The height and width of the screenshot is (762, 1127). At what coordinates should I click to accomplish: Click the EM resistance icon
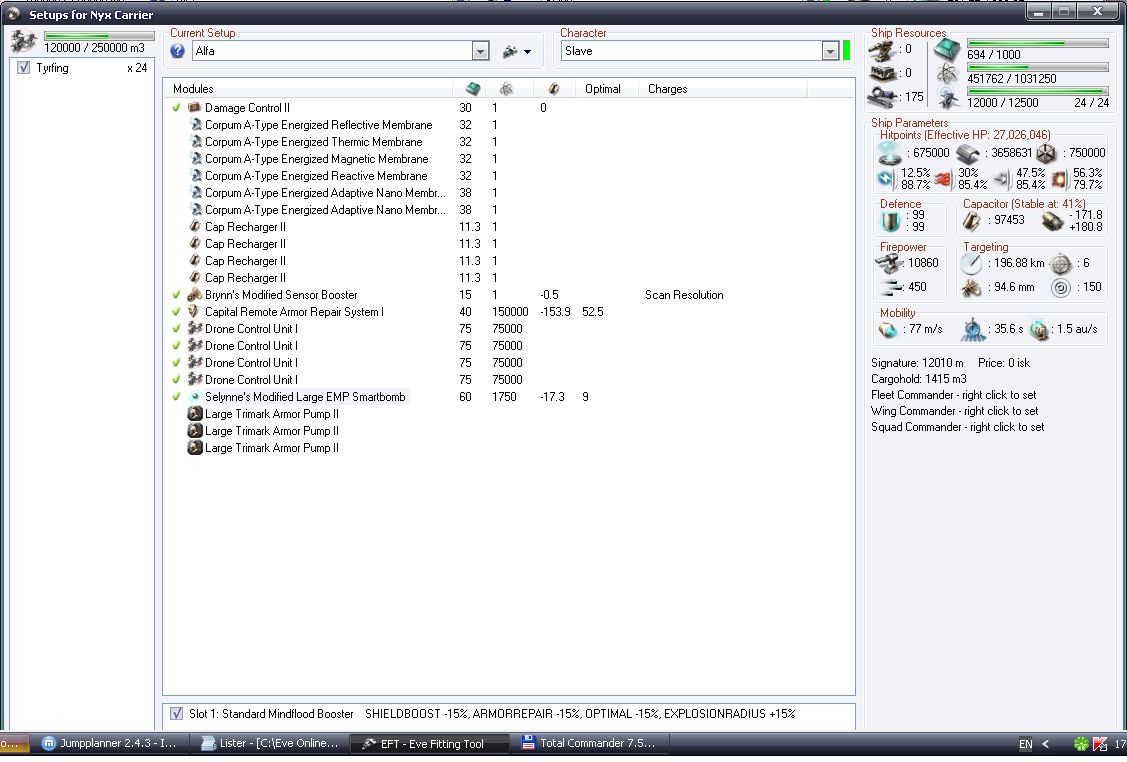pyautogui.click(x=886, y=178)
